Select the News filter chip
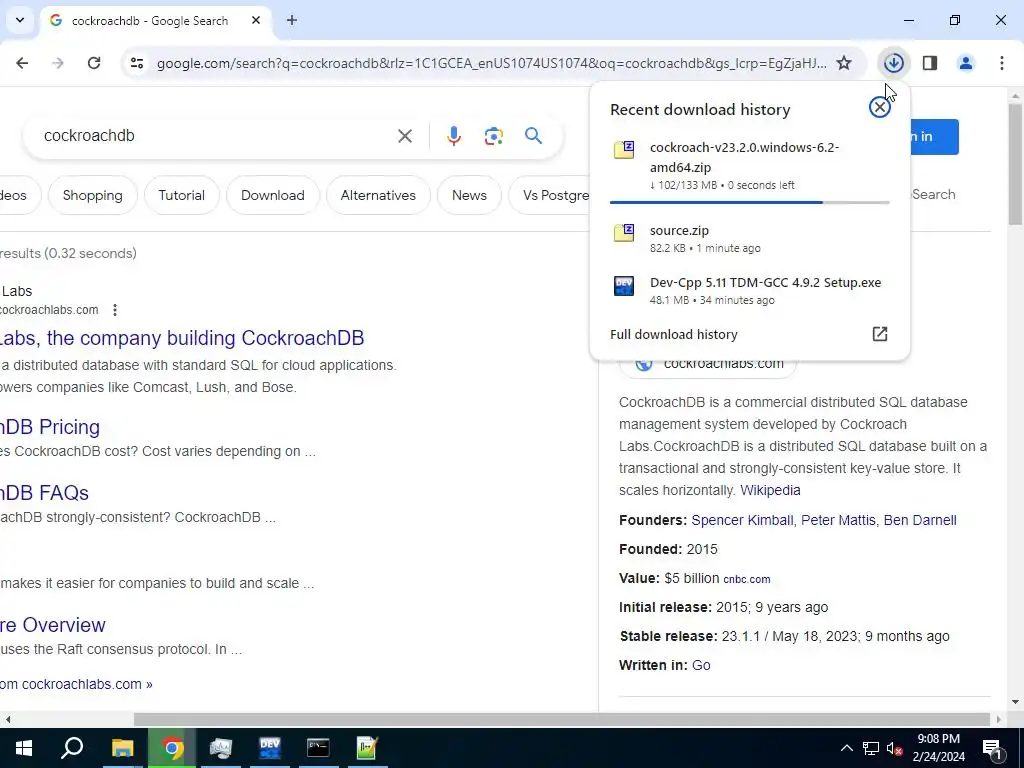 click(469, 195)
